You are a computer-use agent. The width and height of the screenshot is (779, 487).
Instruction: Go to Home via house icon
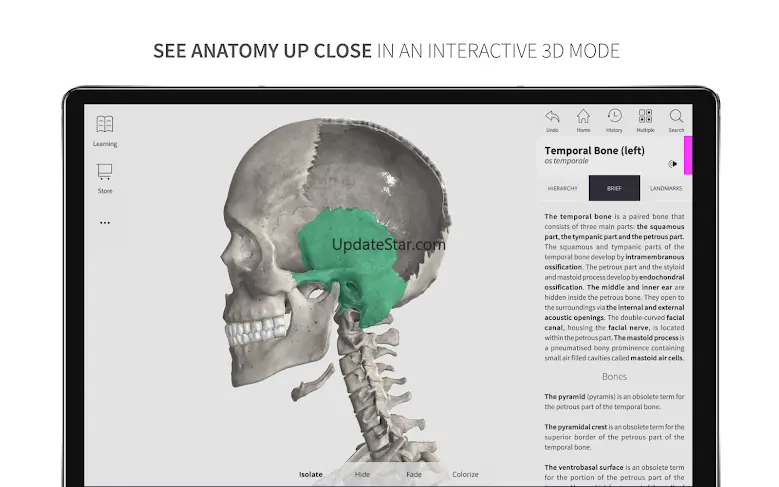coord(583,116)
